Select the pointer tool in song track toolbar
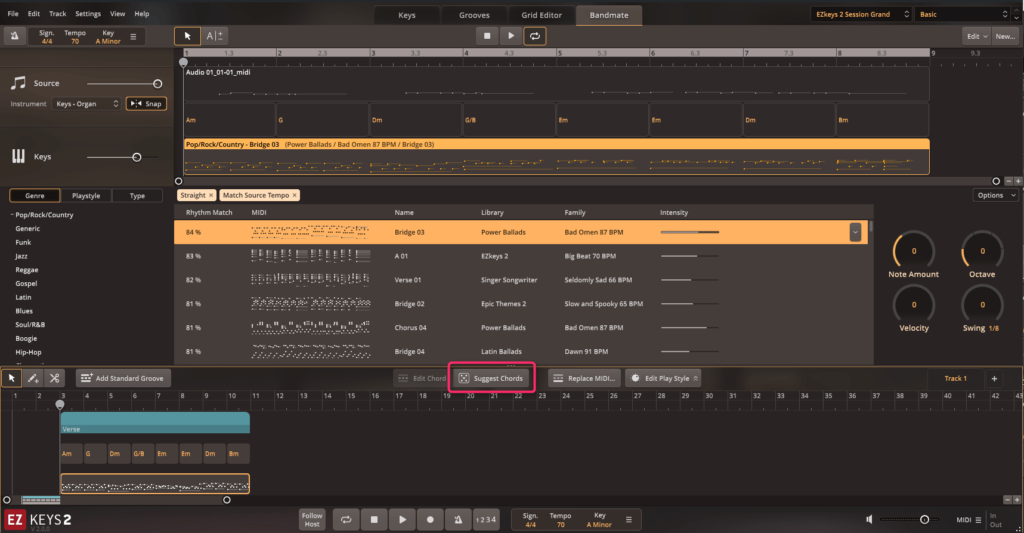Screen dimensions: 1024x533 pos(12,378)
